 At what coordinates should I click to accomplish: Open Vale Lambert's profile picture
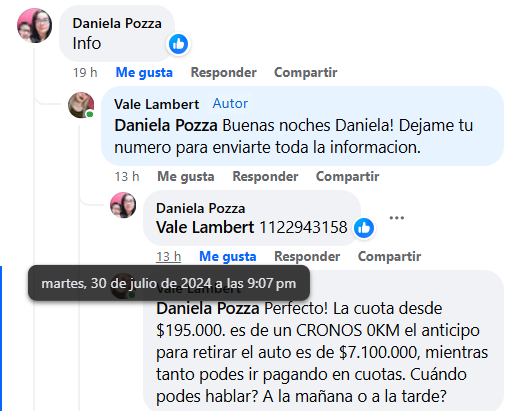point(81,105)
